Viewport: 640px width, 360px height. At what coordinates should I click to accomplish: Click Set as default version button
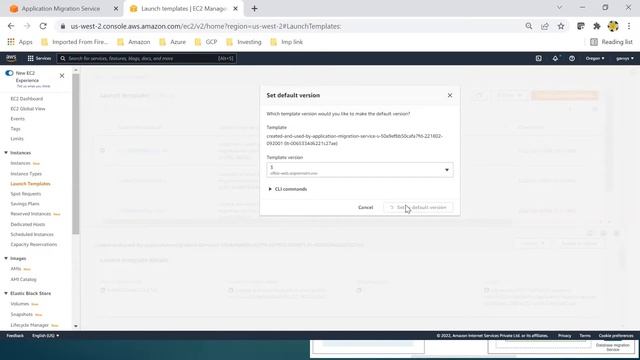pos(418,207)
